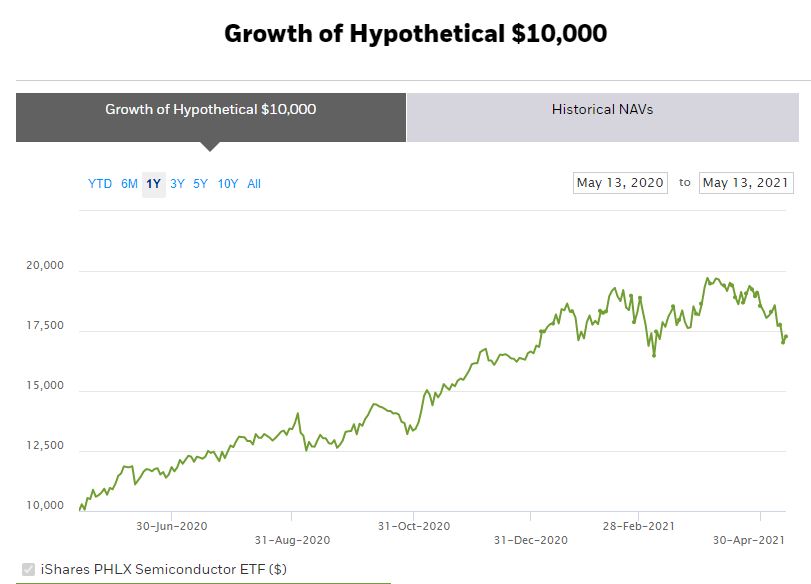Click the May 13, 2020 start date field
The image size is (811, 584).
(x=619, y=183)
